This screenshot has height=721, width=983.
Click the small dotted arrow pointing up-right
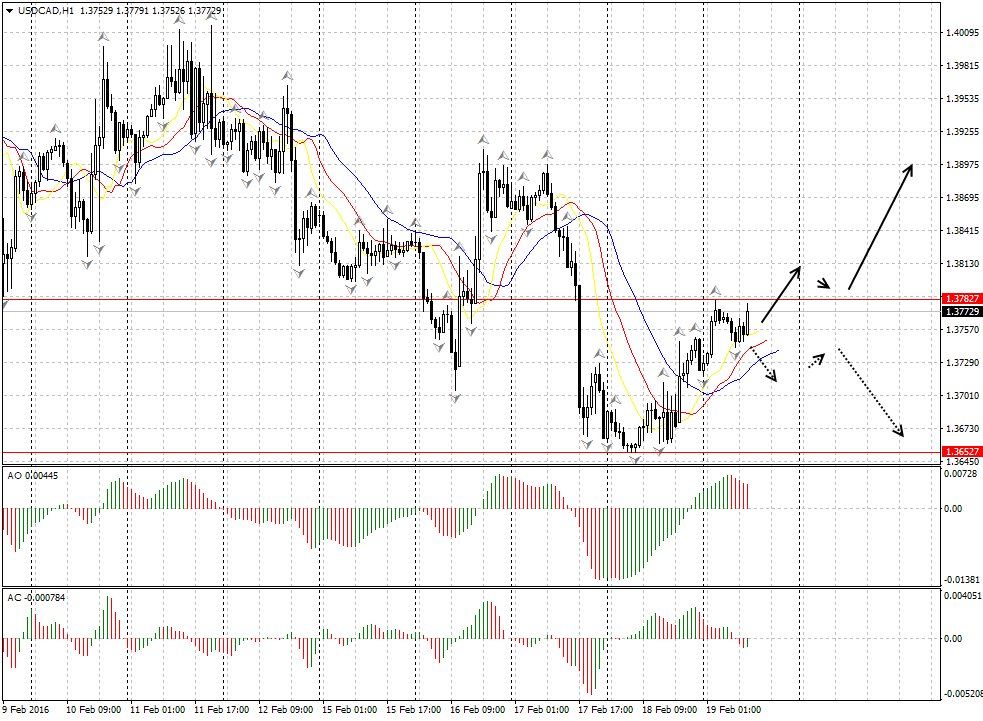pos(818,358)
